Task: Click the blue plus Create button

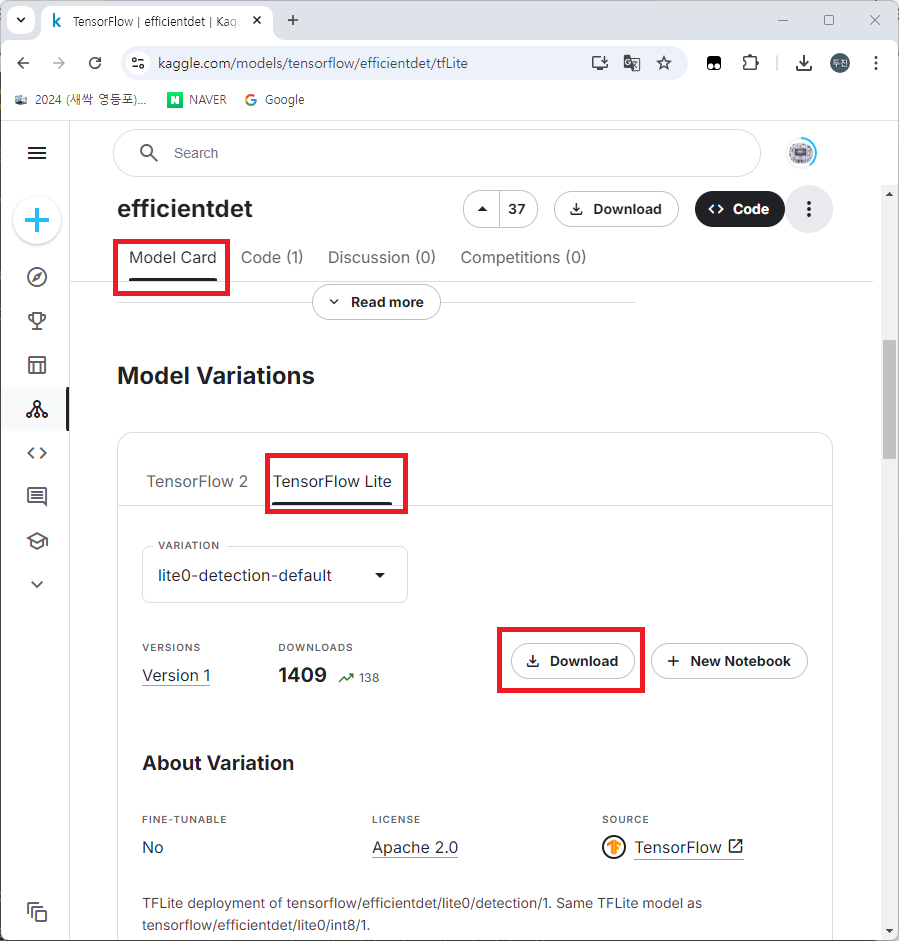Action: pyautogui.click(x=37, y=220)
